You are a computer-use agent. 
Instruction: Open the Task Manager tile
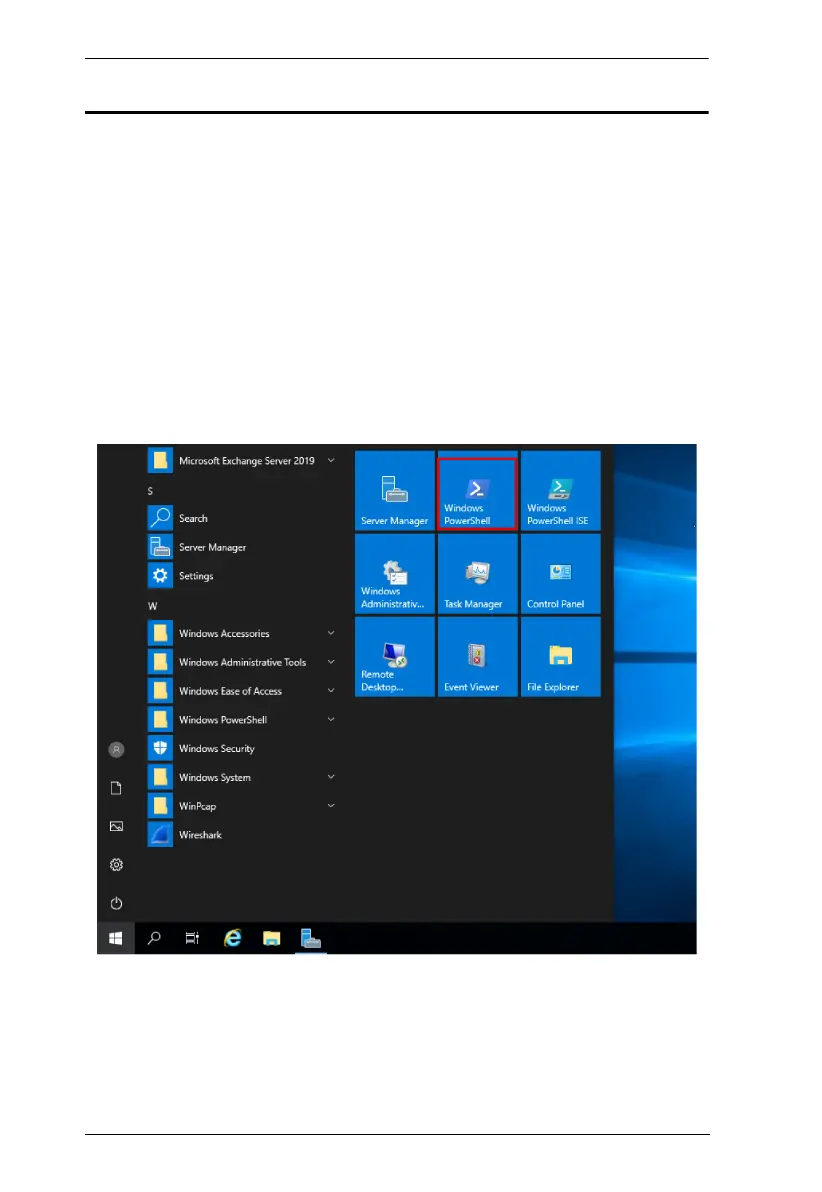tap(478, 573)
